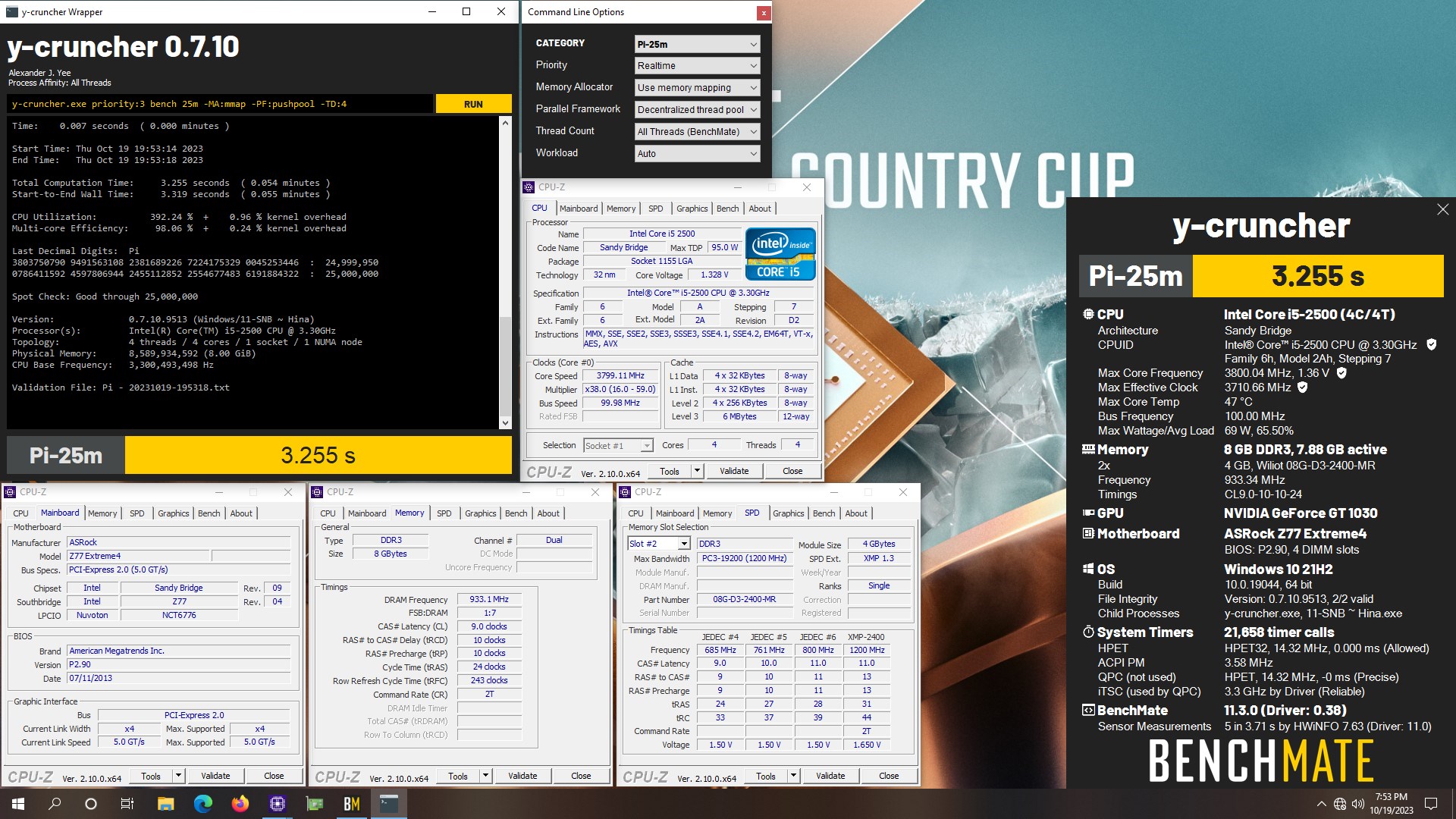Close the Command Line Options panel

(764, 12)
